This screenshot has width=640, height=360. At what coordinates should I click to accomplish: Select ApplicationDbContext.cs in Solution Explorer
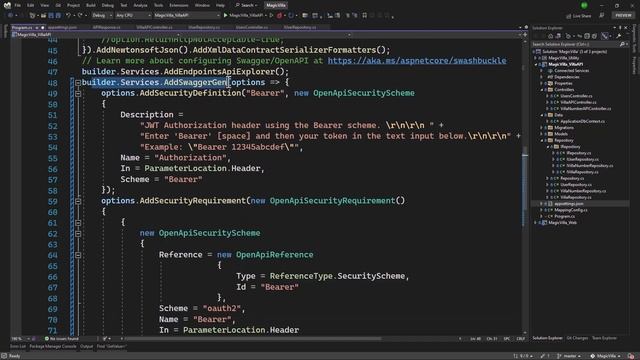pyautogui.click(x=582, y=121)
